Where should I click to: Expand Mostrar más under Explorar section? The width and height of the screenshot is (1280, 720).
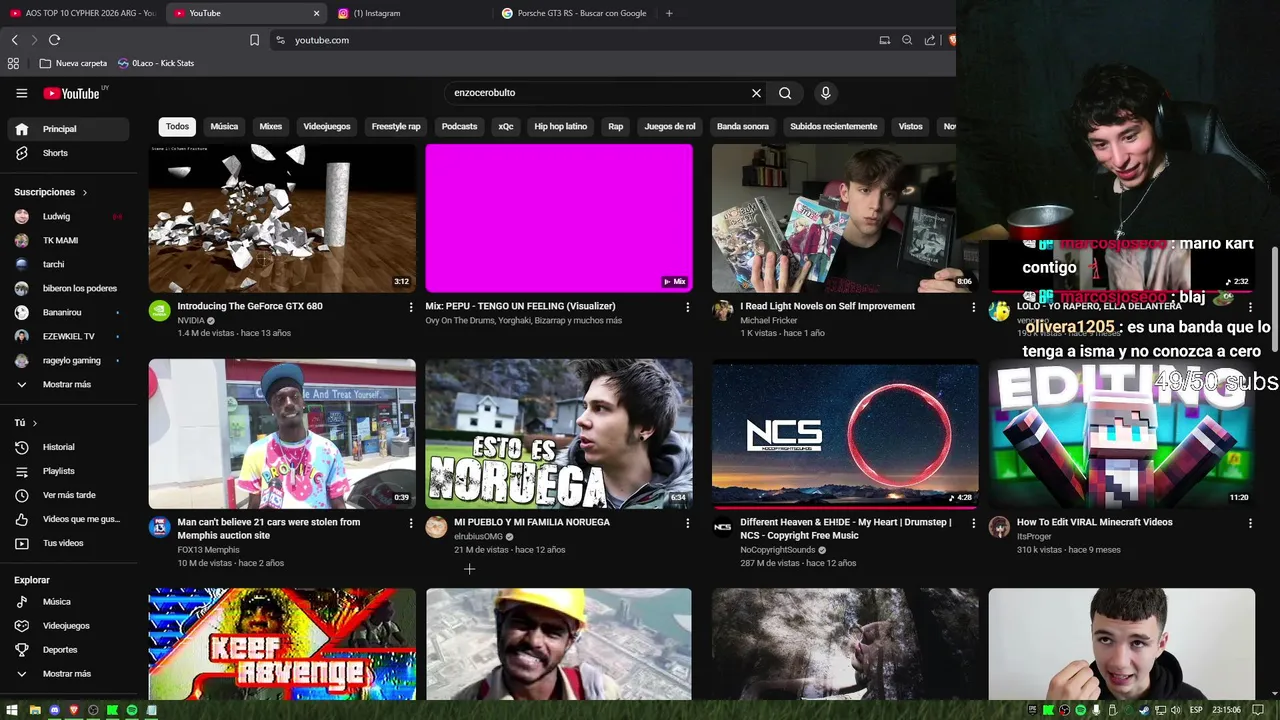(68, 674)
